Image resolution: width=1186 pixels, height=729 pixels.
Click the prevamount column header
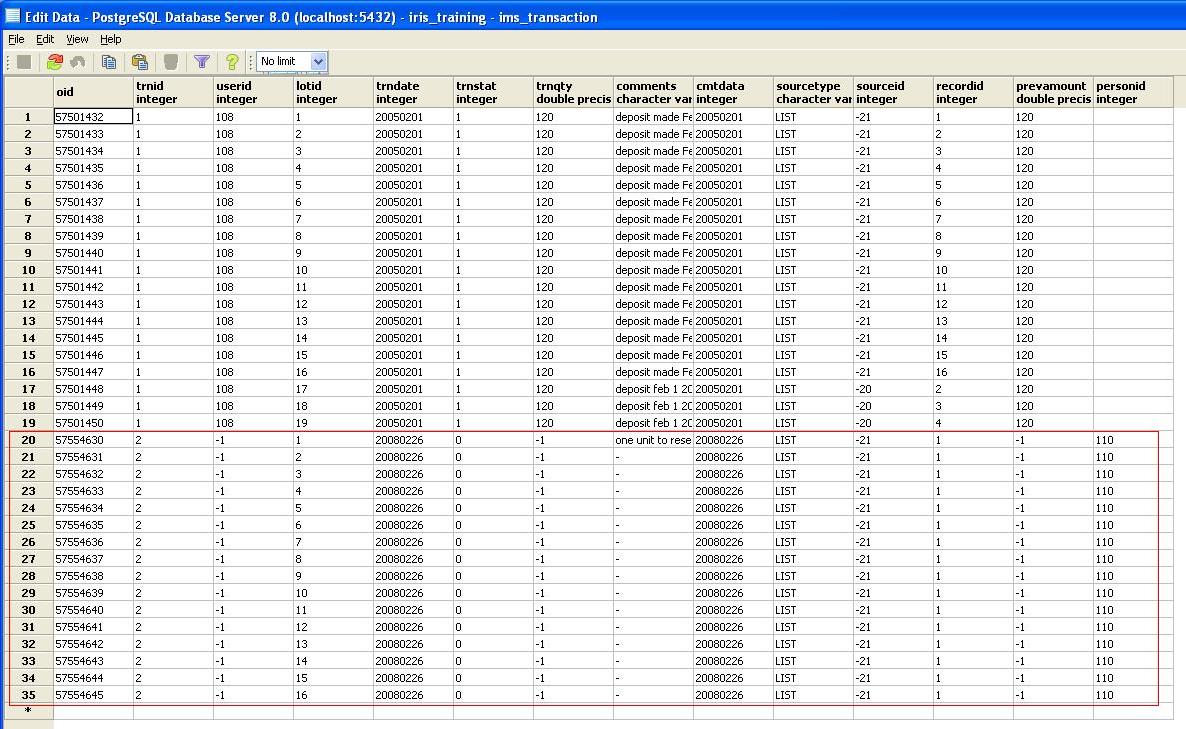pyautogui.click(x=1054, y=92)
